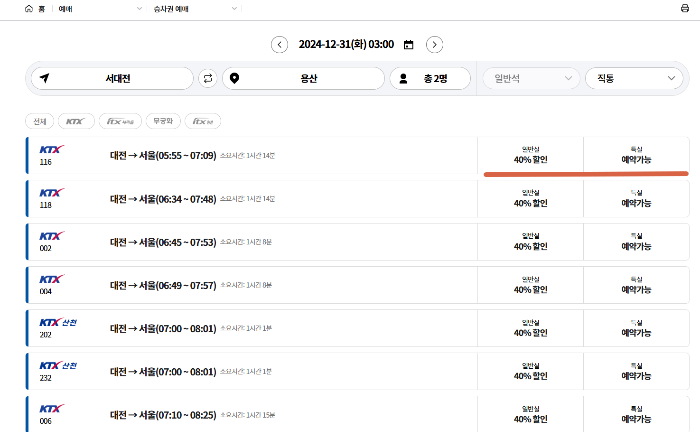Select 일반실 40% 할인 for 06:45 train
Viewport: 700px width, 432px height.
click(x=530, y=242)
